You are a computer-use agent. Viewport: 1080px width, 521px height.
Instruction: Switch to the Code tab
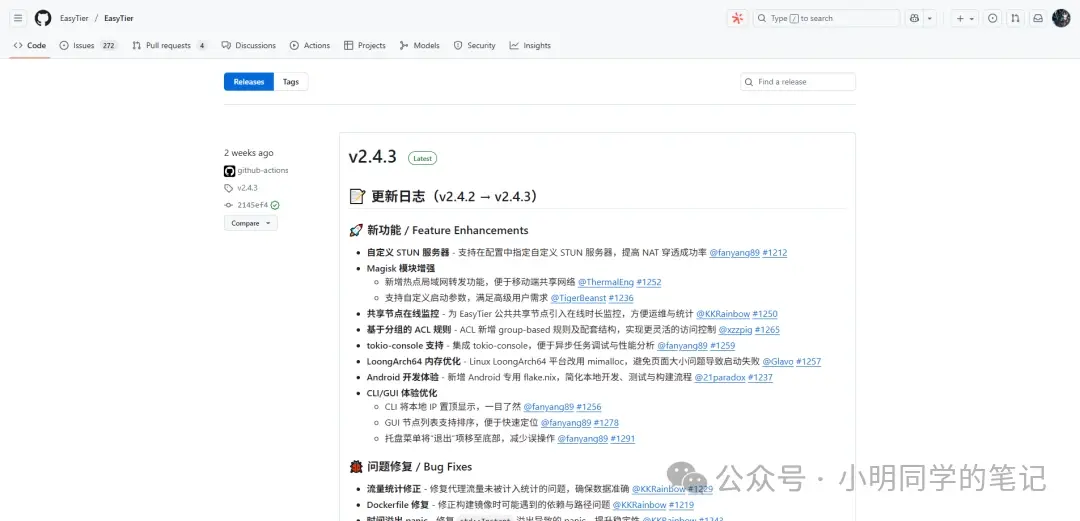click(x=30, y=45)
